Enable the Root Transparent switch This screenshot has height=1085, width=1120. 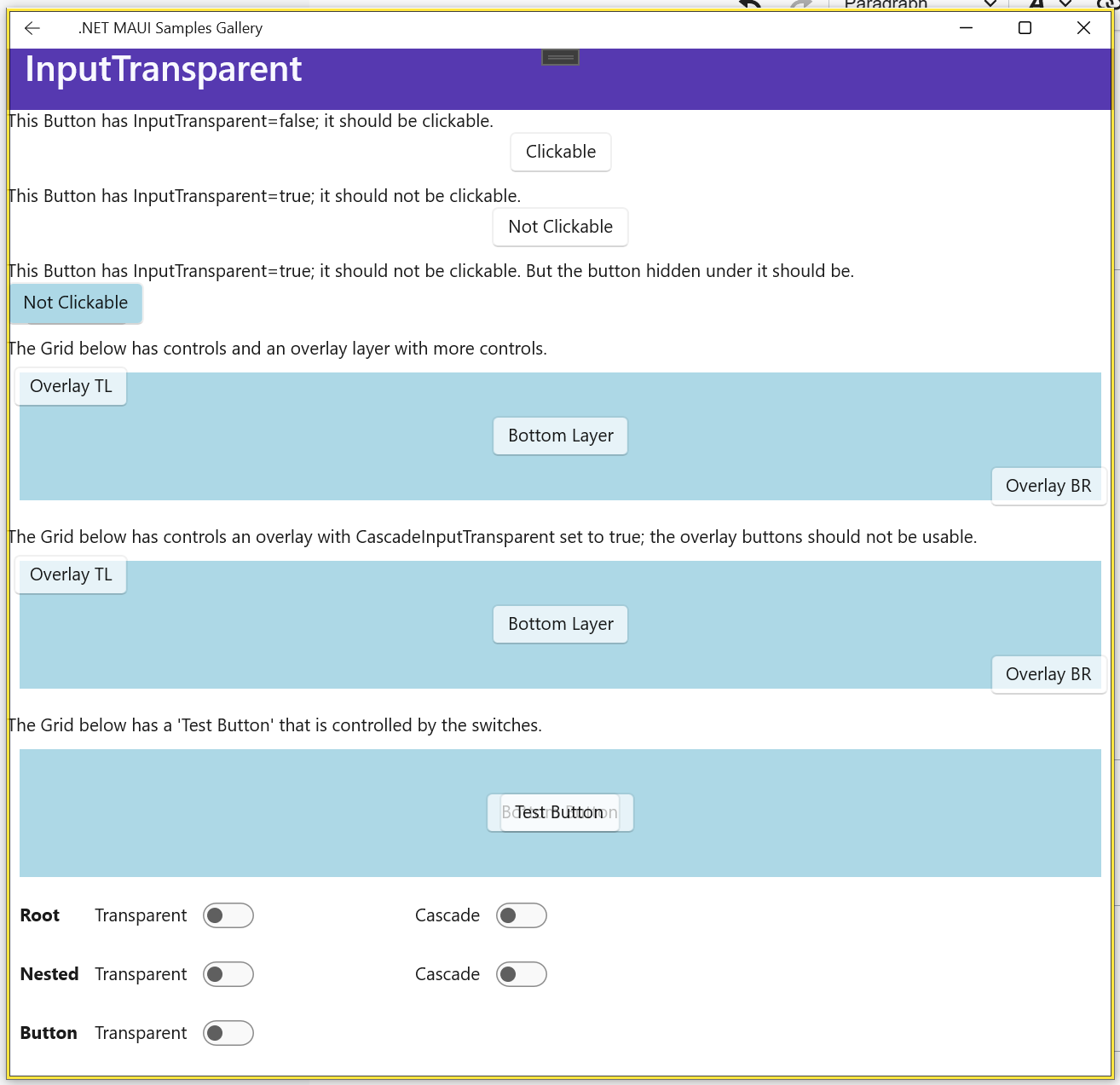(x=228, y=915)
